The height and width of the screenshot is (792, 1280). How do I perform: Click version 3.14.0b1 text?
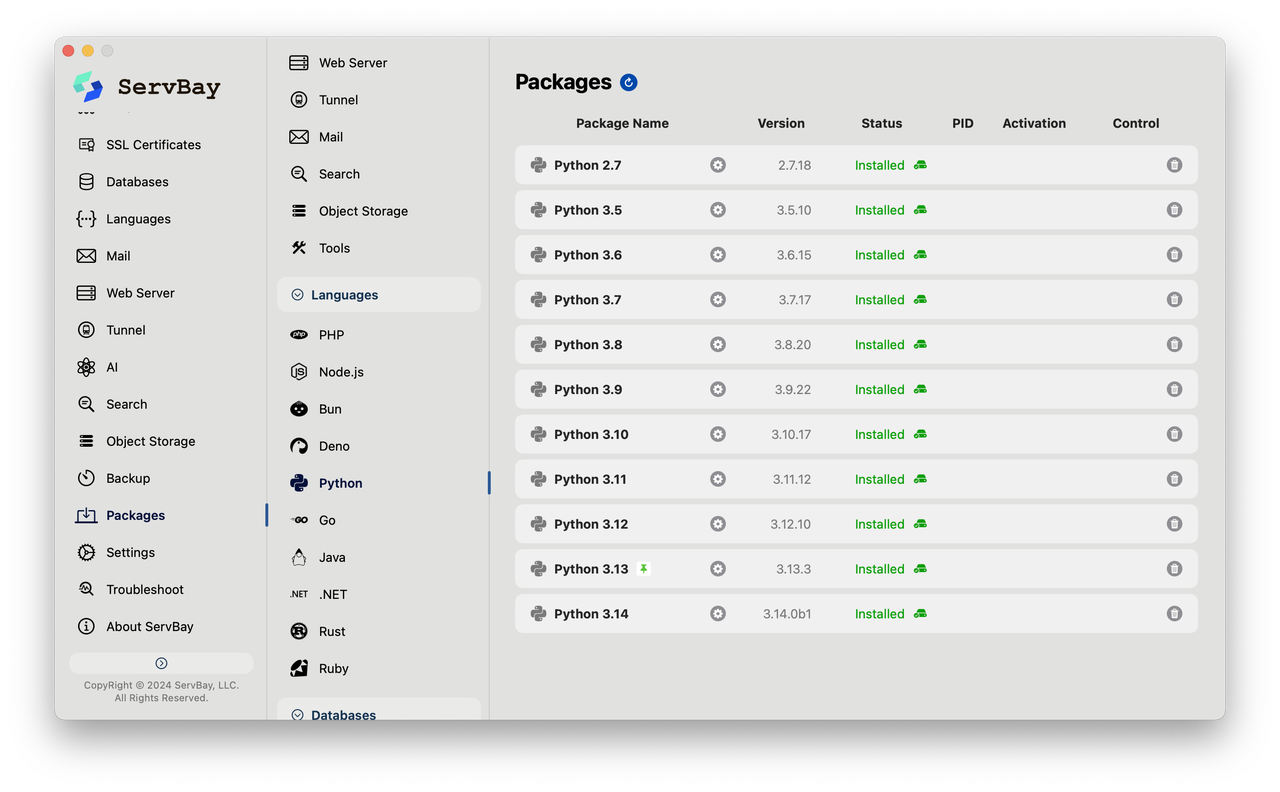coord(787,614)
